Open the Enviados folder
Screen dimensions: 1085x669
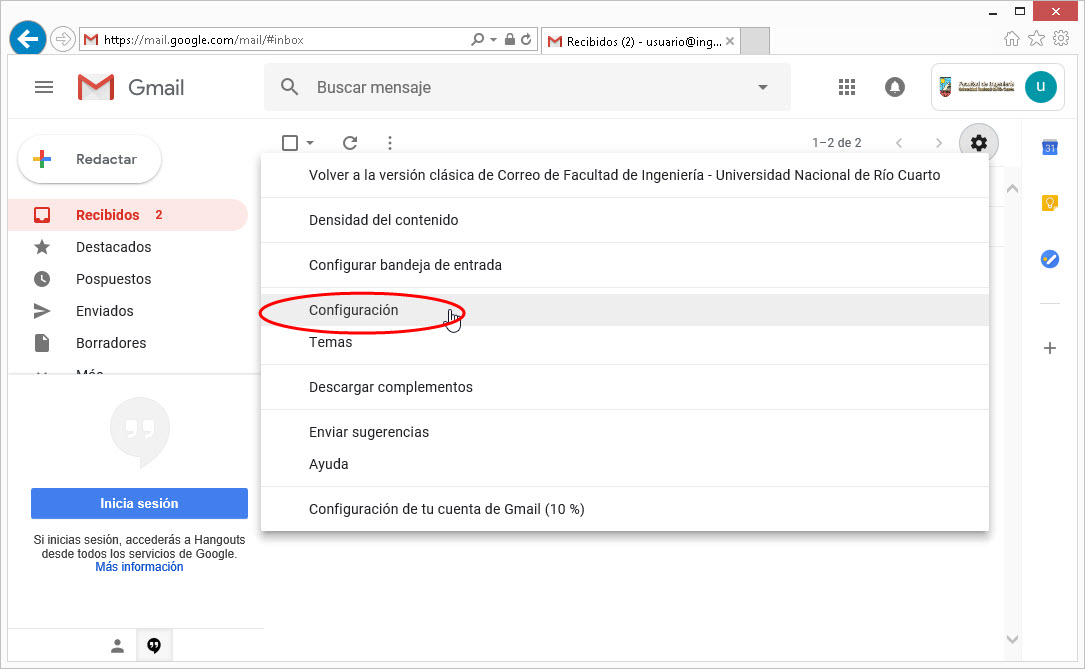[128, 311]
